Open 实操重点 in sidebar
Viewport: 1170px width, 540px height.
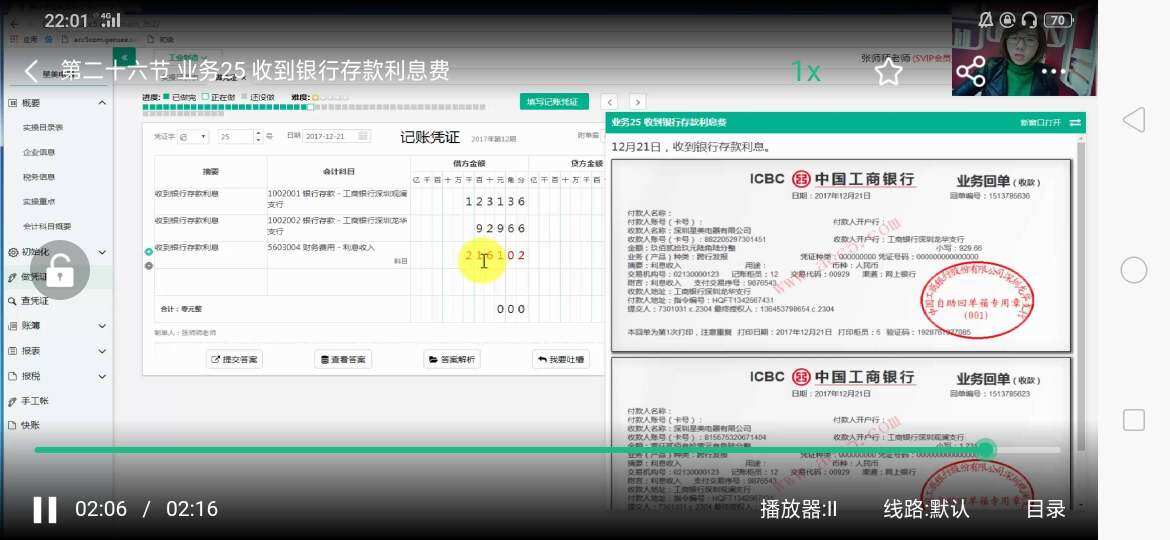pyautogui.click(x=39, y=201)
